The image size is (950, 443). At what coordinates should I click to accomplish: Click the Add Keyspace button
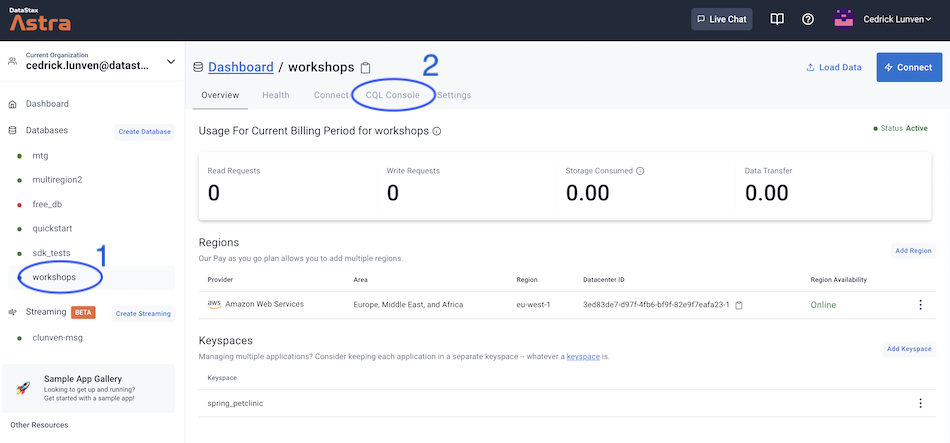tap(909, 349)
